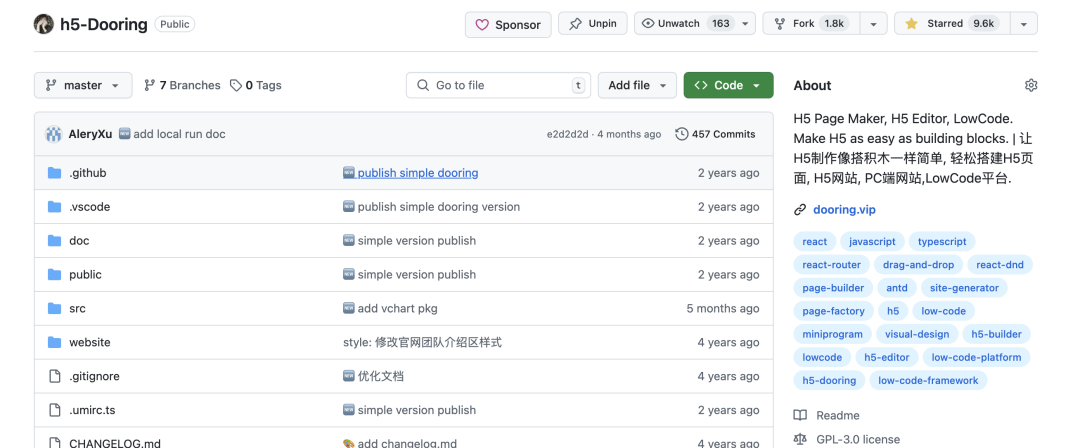Select the react-dnd topic tag
Screen dimensions: 1080x448
(x=1000, y=265)
